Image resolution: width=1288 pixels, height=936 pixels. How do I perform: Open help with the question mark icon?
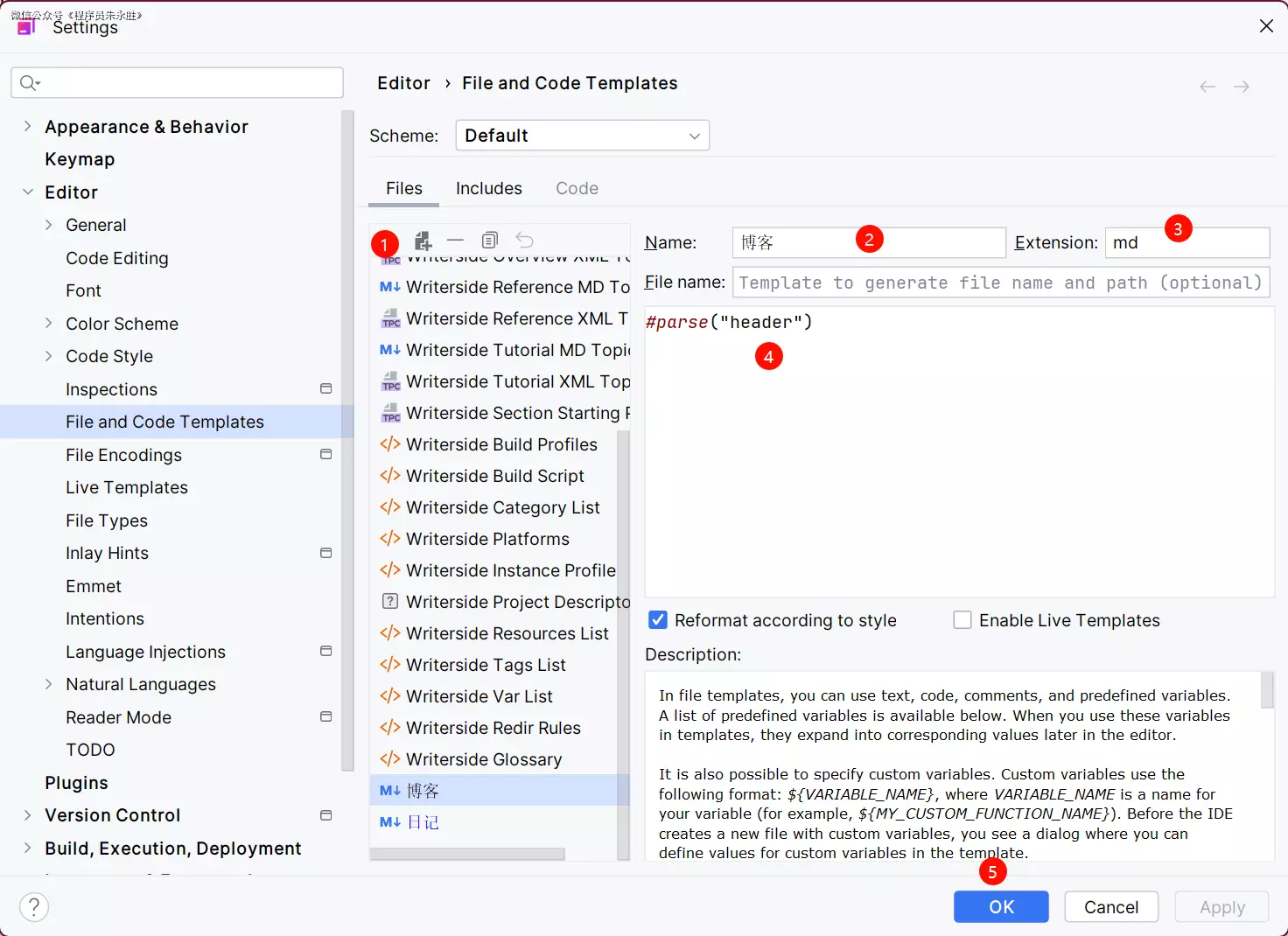click(x=34, y=907)
